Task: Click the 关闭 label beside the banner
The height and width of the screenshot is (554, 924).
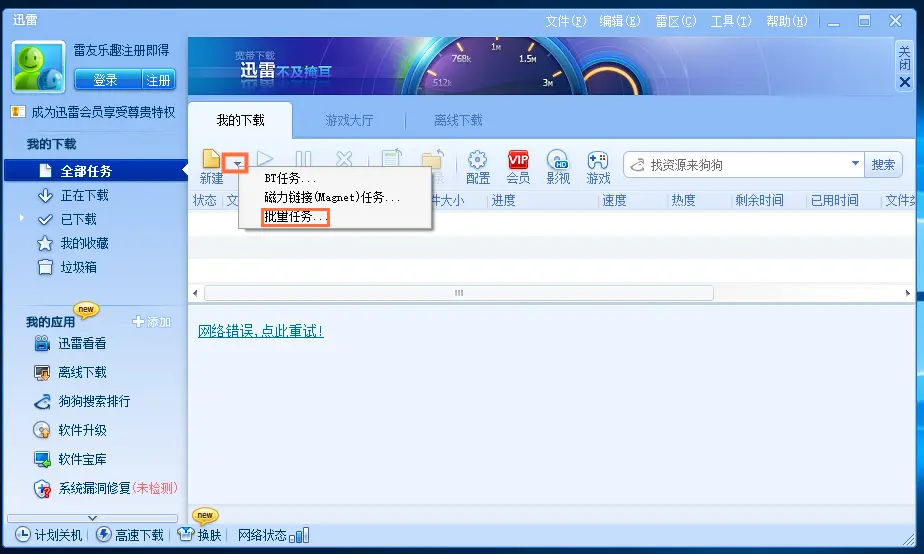Action: point(905,58)
